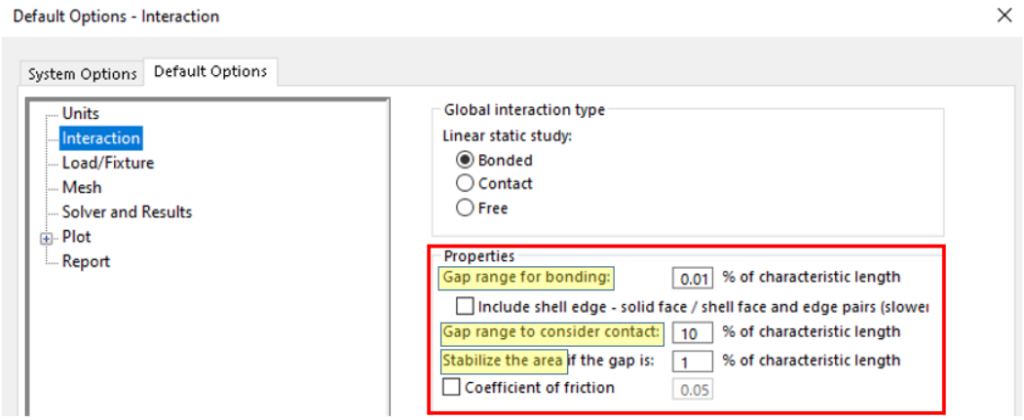Viewport: 1024px width, 420px height.
Task: Switch to the System Options tab
Action: click(82, 74)
